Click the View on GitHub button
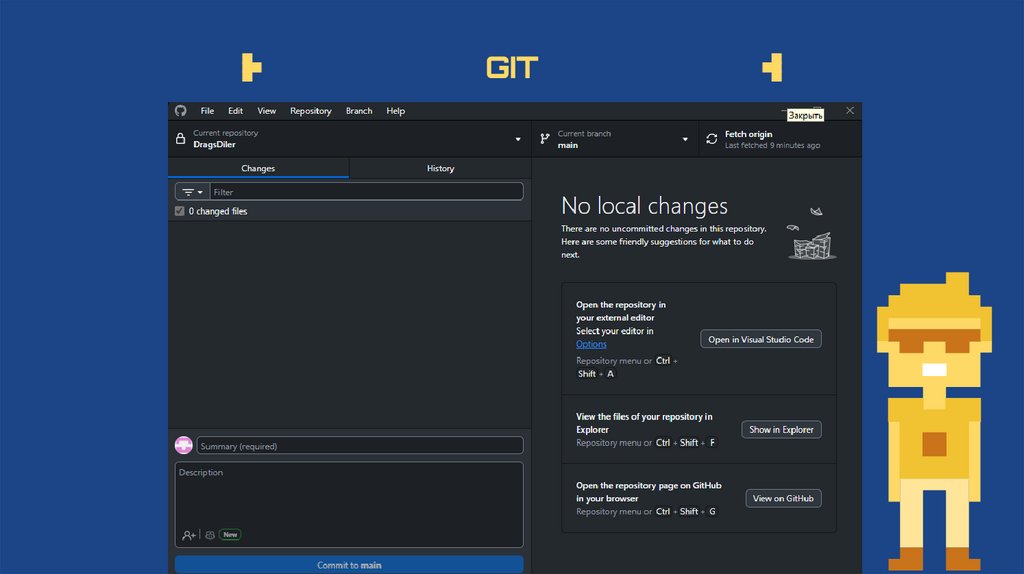The height and width of the screenshot is (574, 1024). pyautogui.click(x=783, y=498)
